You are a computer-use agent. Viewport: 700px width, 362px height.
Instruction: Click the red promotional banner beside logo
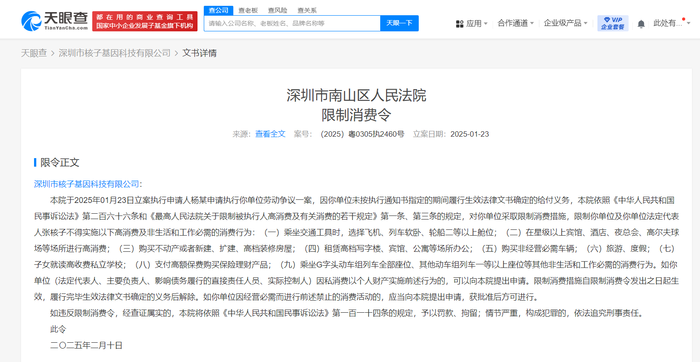point(145,21)
